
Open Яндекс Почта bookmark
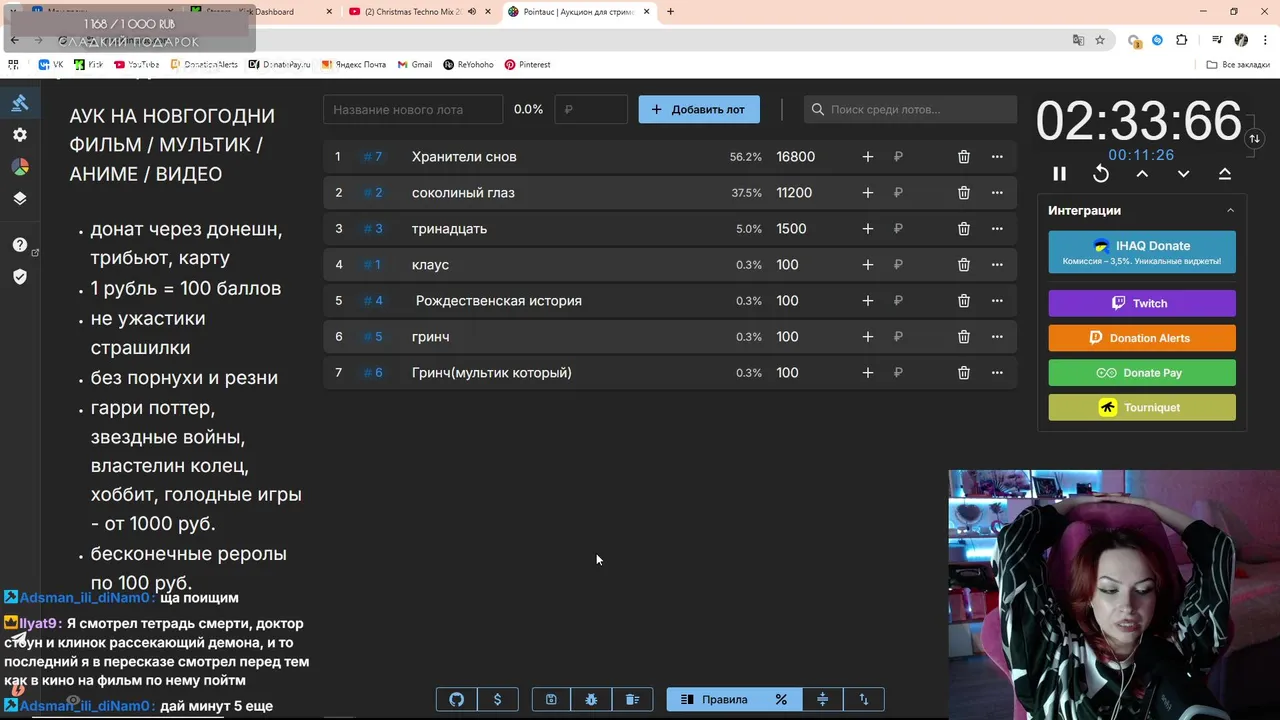(x=353, y=64)
